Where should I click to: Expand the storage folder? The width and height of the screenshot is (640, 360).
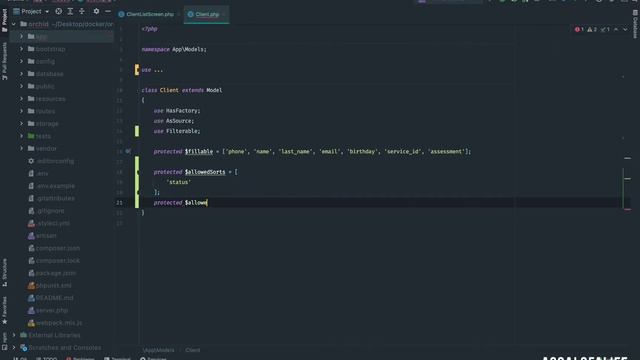[x=22, y=124]
